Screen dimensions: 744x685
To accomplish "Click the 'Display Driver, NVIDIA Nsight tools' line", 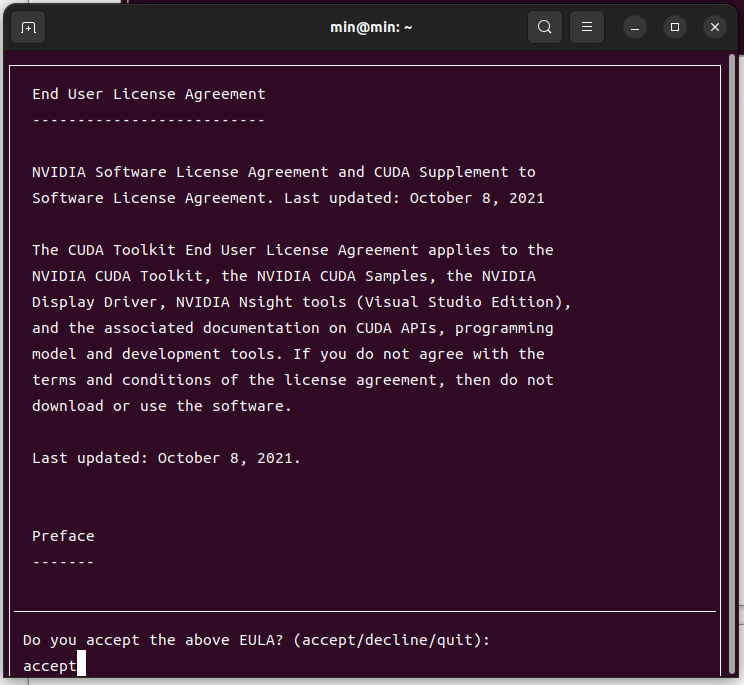I will [x=302, y=302].
